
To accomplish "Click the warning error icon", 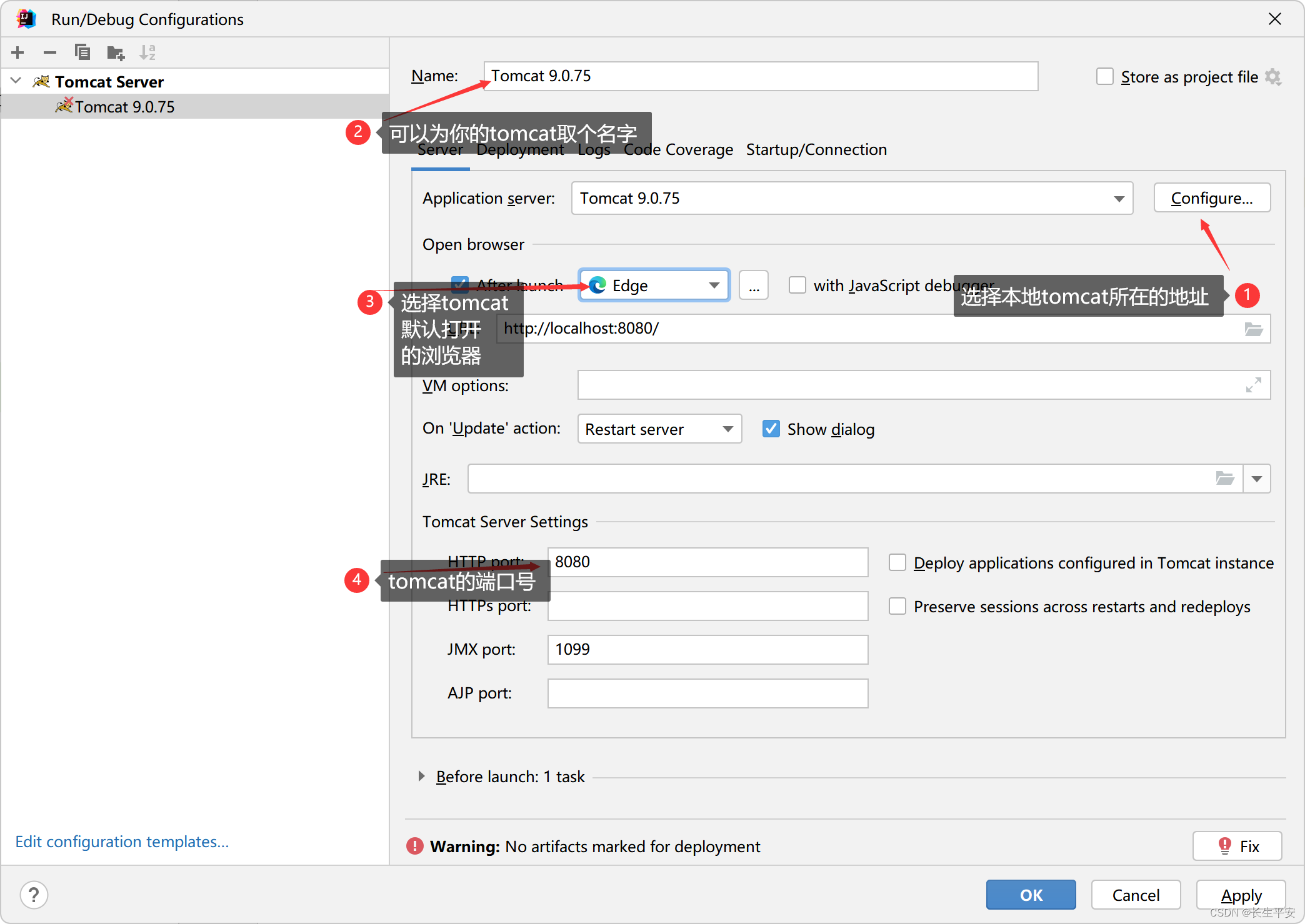I will click(x=414, y=846).
